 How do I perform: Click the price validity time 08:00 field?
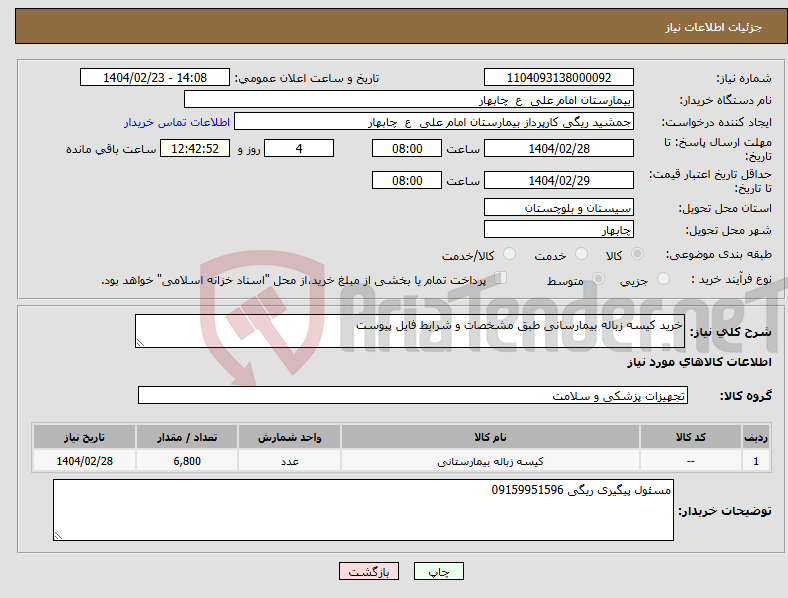click(407, 180)
